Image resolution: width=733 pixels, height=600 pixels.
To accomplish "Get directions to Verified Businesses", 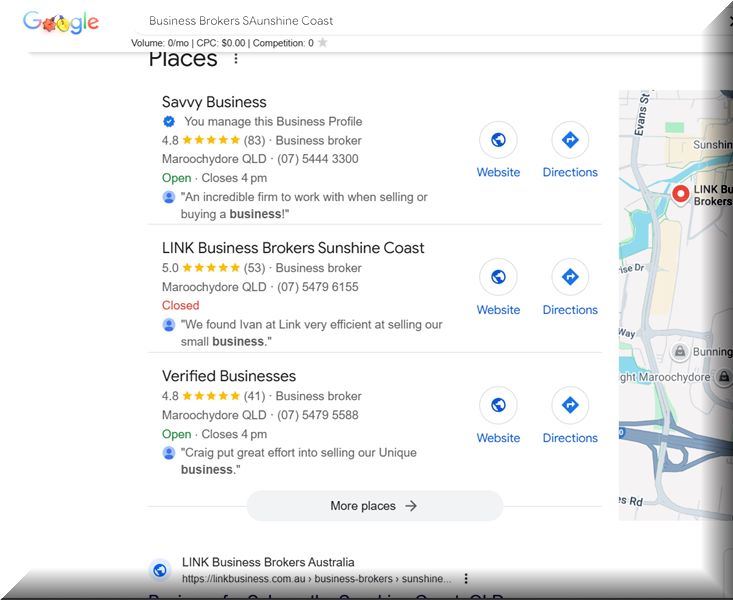I will click(570, 405).
